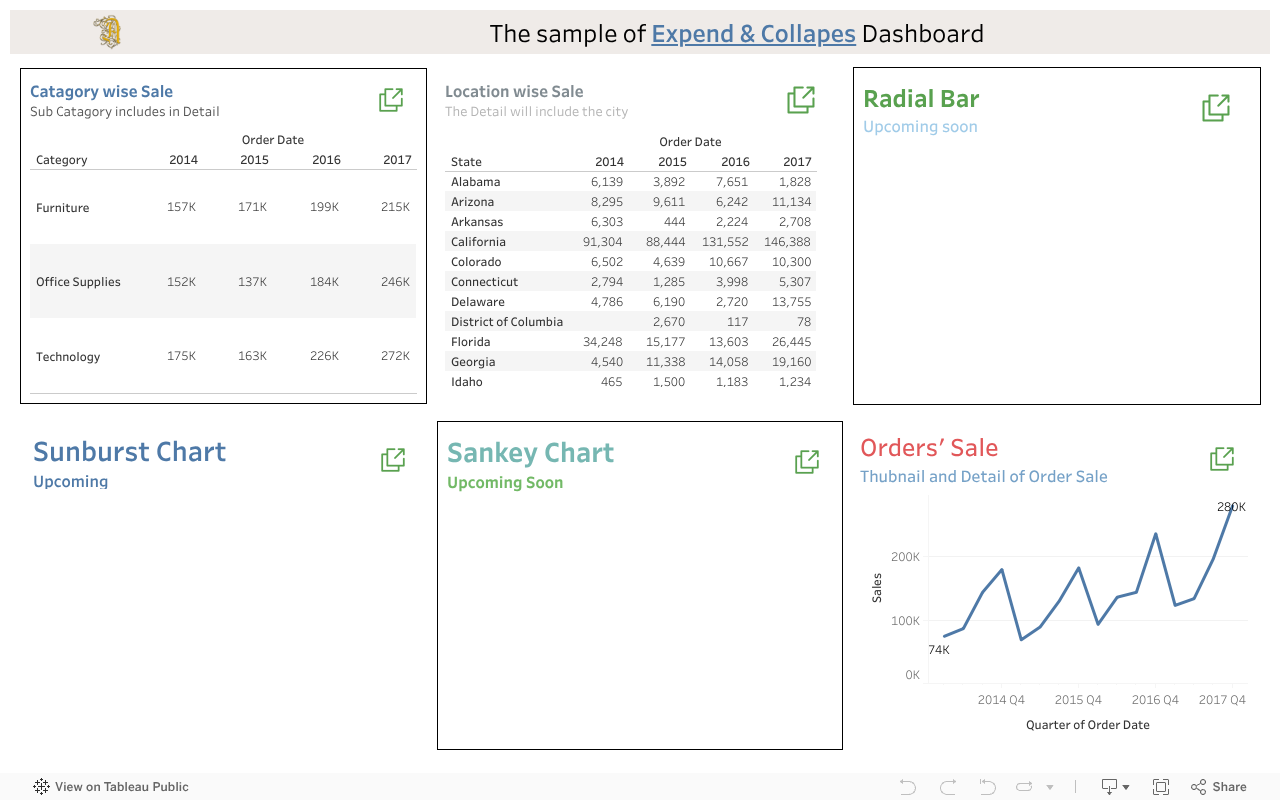Click the Redo arrow in toolbar
Viewport: 1280px width, 800px height.
coord(948,787)
